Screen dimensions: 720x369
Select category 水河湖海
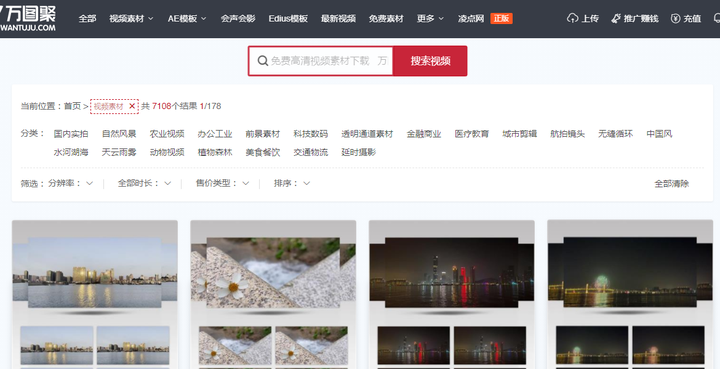71,152
